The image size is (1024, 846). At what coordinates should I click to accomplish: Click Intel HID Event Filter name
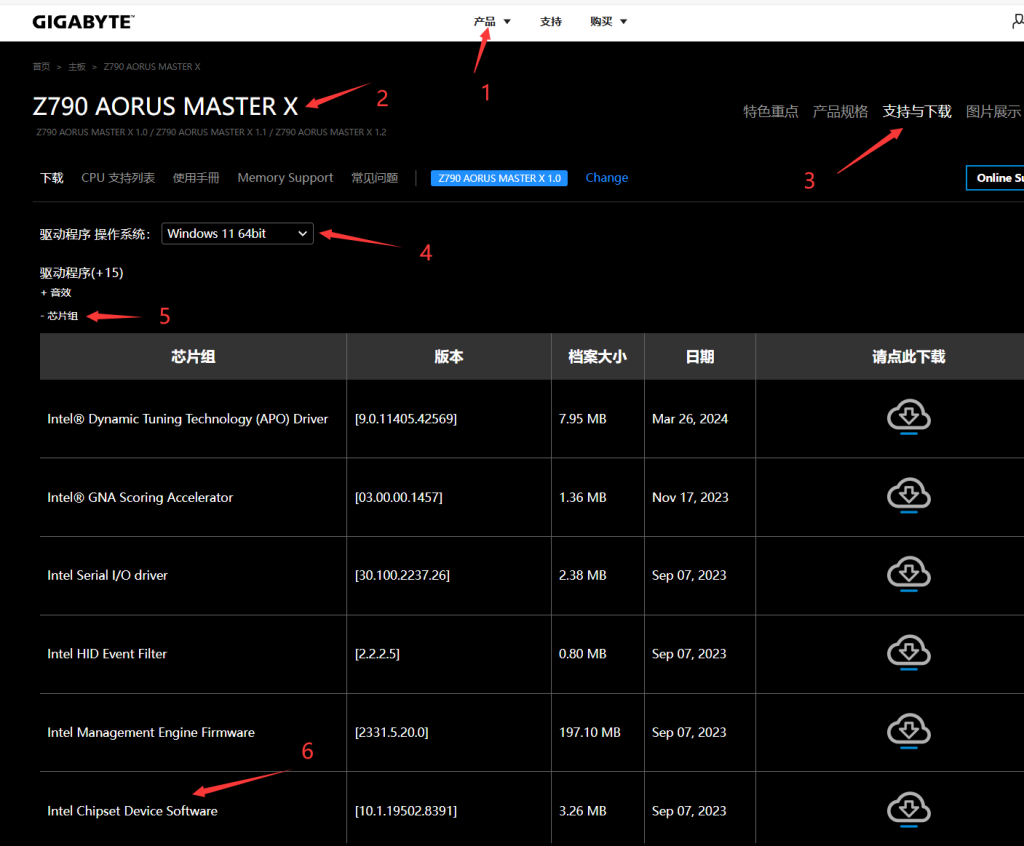[x=107, y=654]
